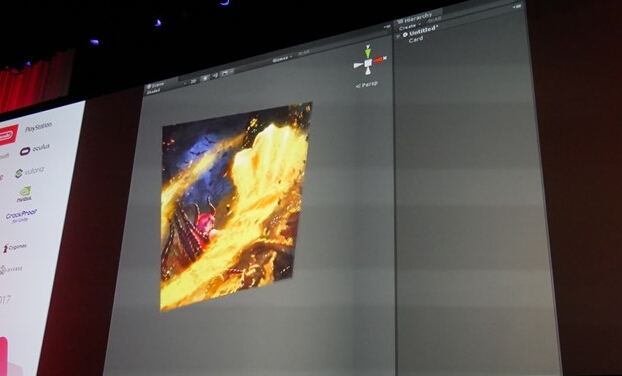
Task: Click the Untitled scene Unity icon
Action: pyautogui.click(x=405, y=35)
